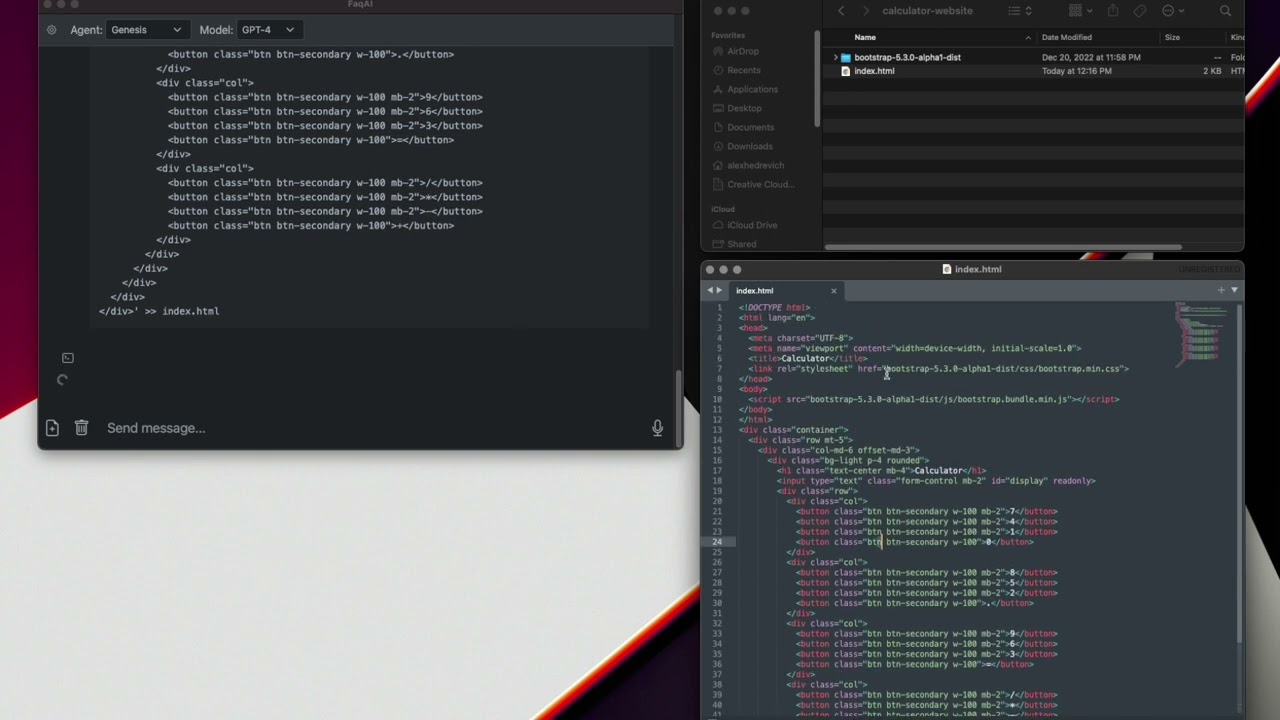The image size is (1280, 720).
Task: Open Finder group-by dropdown
Action: click(1080, 11)
